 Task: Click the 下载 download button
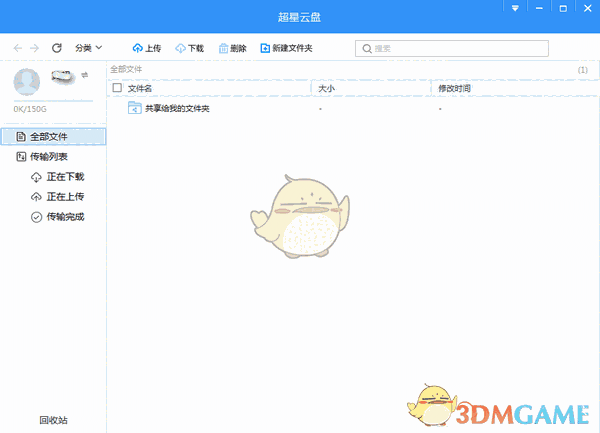(189, 48)
